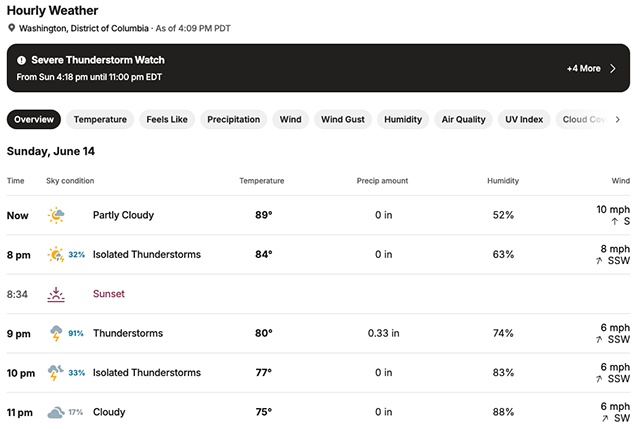Show more category tabs with the right arrow

click(618, 120)
